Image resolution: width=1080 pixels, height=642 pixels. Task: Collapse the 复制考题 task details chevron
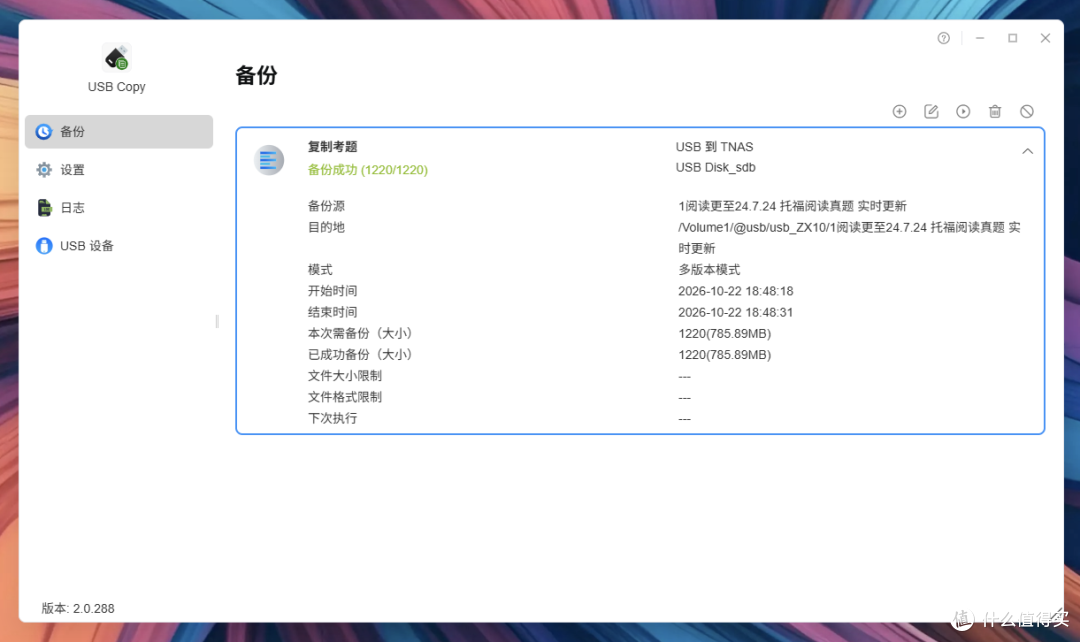[1027, 151]
